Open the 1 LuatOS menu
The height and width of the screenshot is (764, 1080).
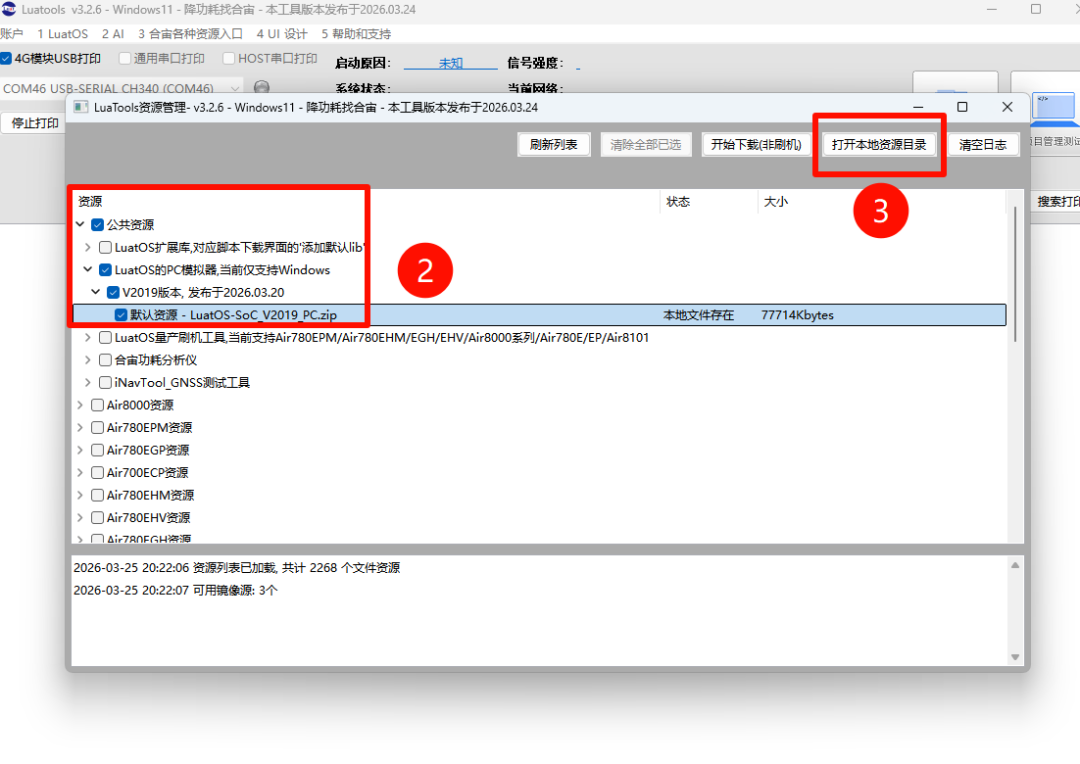[x=63, y=34]
